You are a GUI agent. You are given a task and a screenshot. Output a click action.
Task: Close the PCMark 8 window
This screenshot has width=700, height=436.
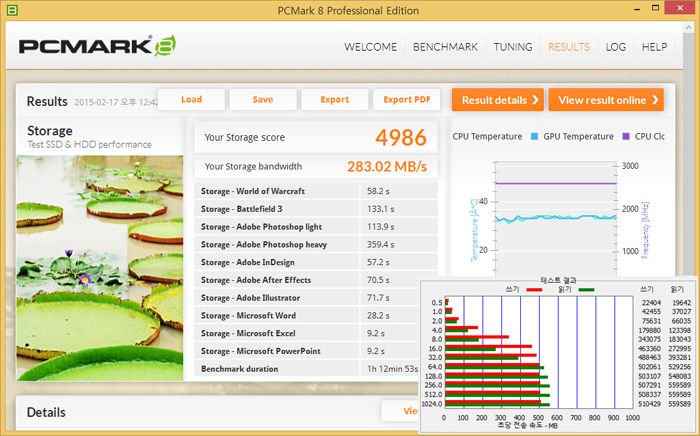680,8
